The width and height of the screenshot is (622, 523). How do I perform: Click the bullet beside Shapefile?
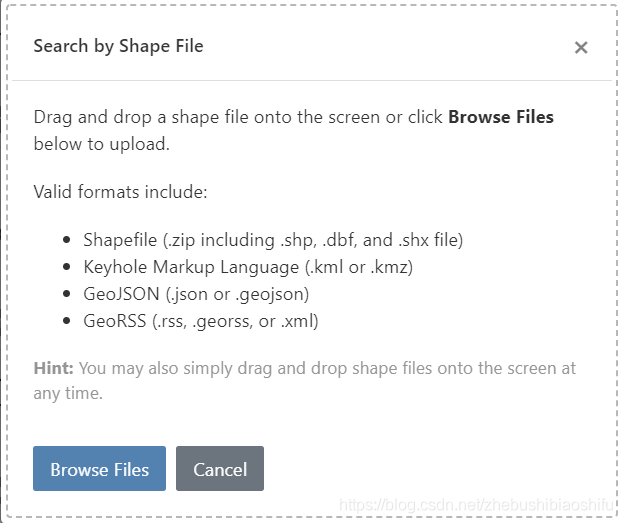pyautogui.click(x=67, y=241)
